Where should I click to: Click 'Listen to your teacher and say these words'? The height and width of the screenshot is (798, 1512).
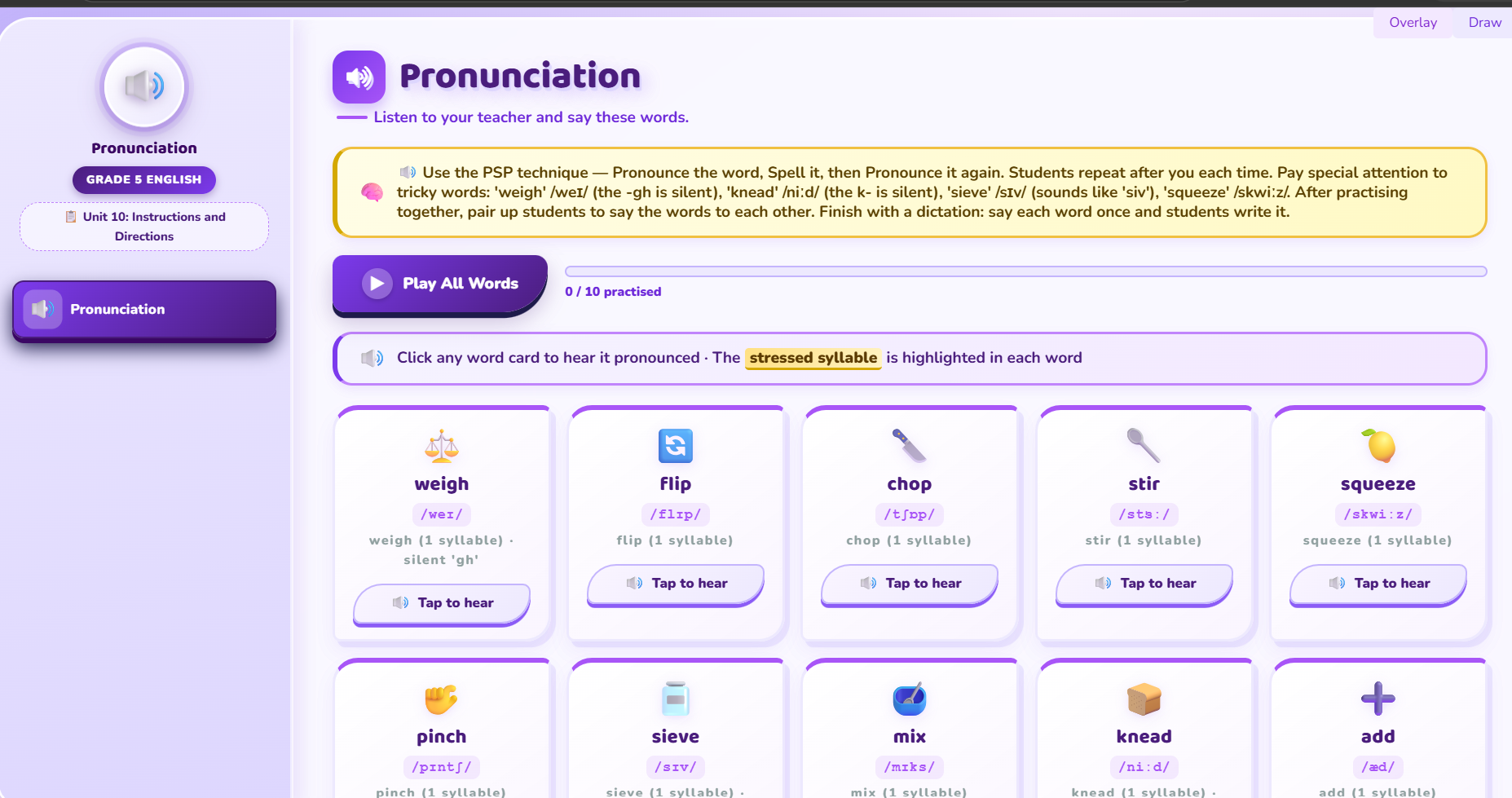[531, 117]
